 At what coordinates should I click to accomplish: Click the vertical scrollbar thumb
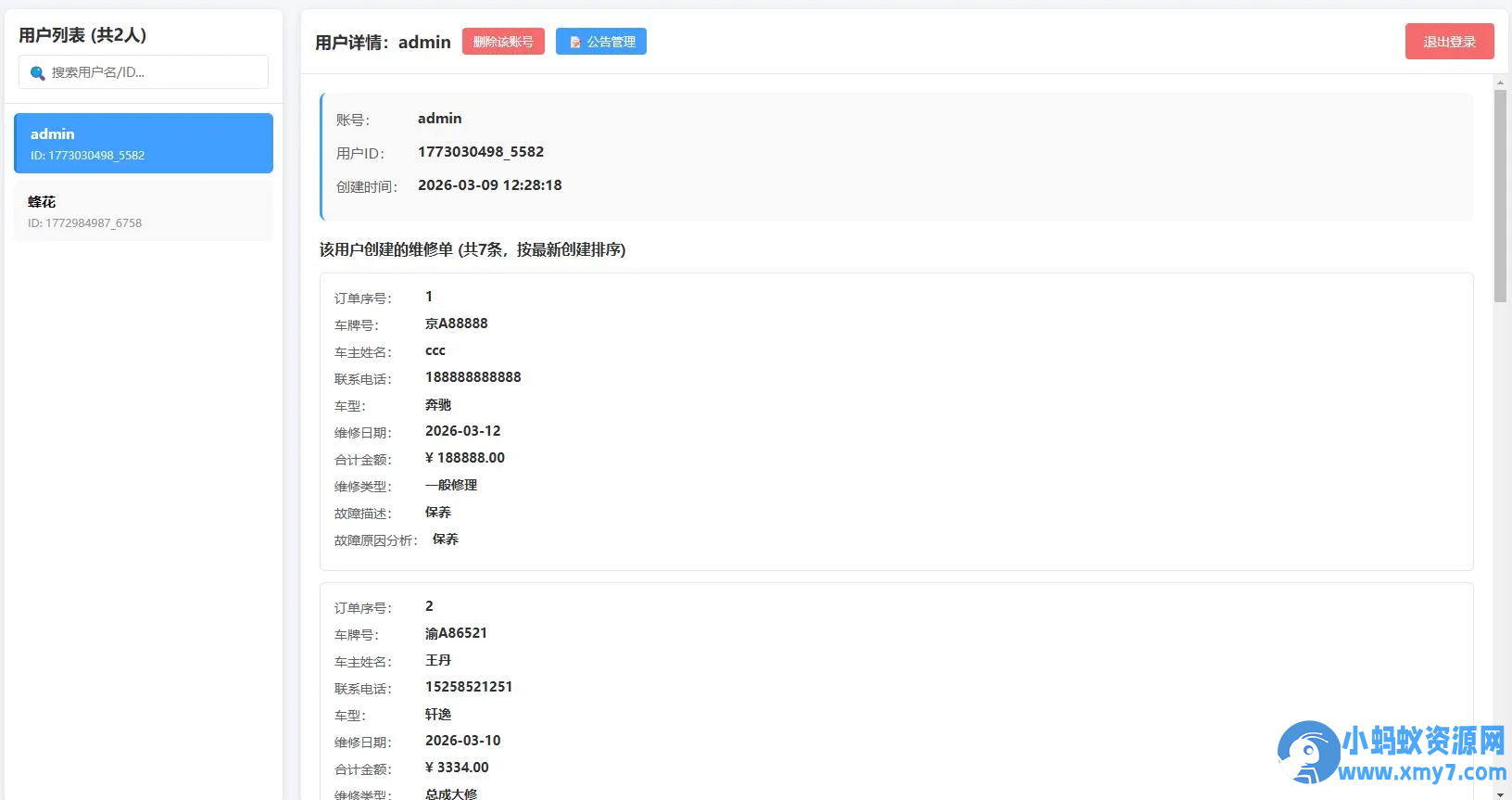pos(1500,196)
